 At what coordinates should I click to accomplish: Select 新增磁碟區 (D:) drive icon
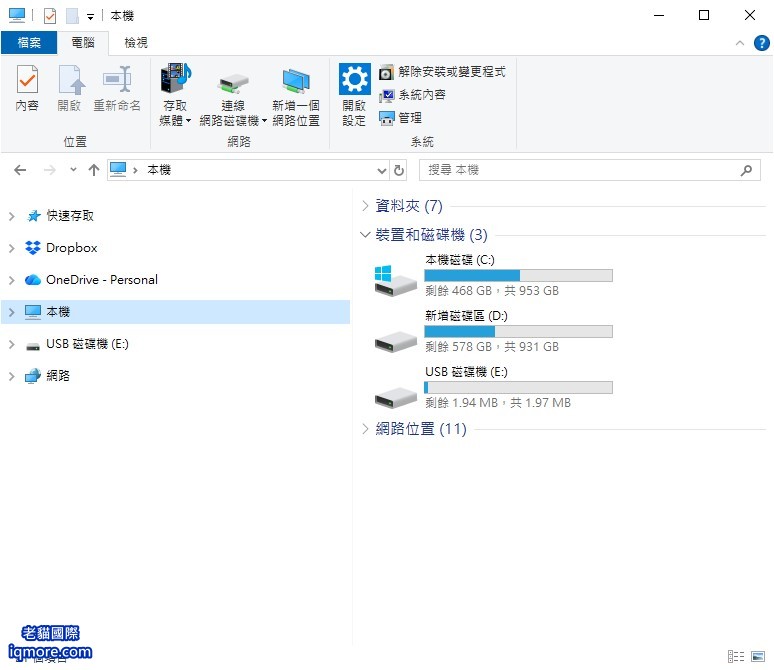(395, 341)
